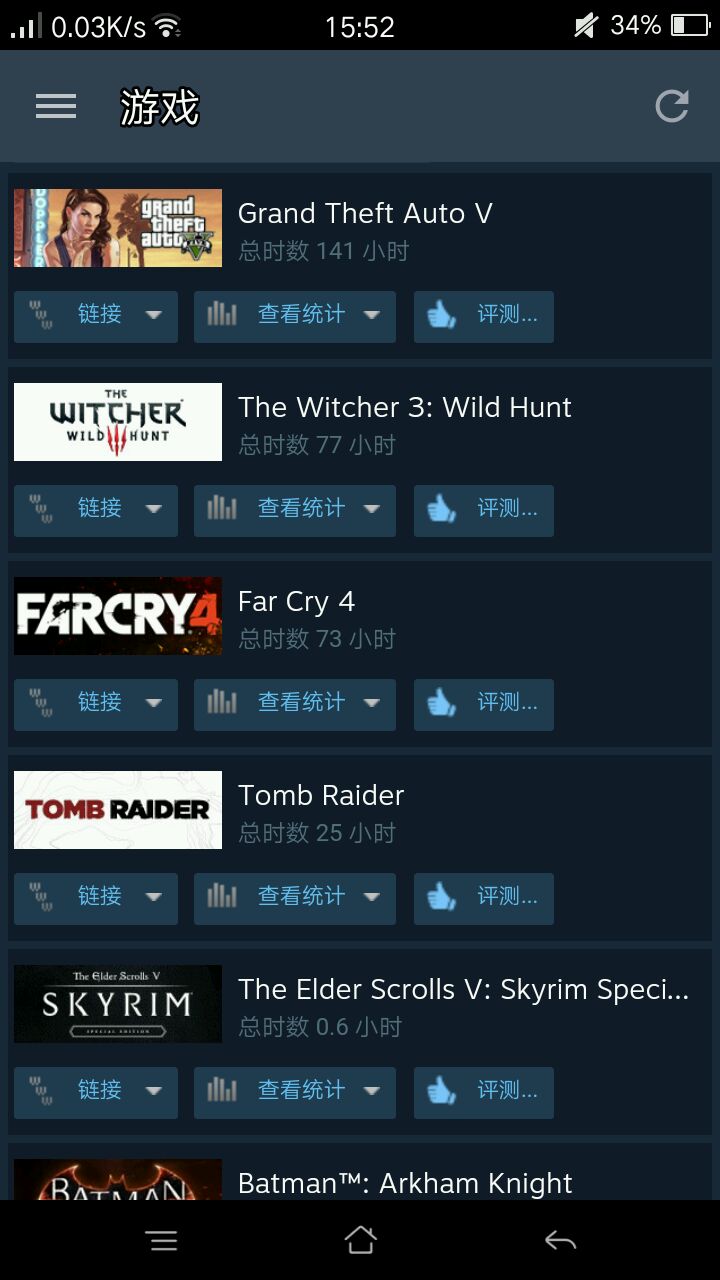Open the Grand Theft Auto V title link

[x=365, y=213]
